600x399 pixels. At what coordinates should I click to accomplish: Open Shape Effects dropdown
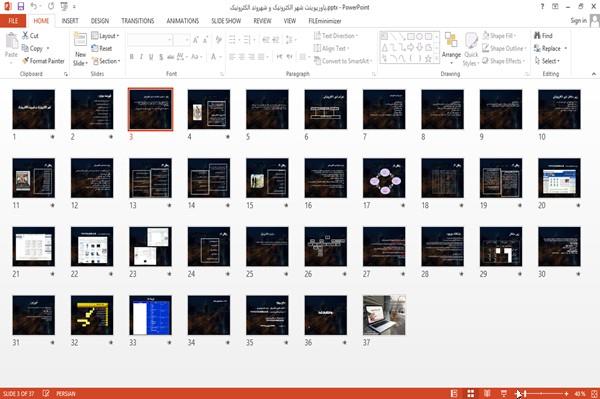click(504, 61)
